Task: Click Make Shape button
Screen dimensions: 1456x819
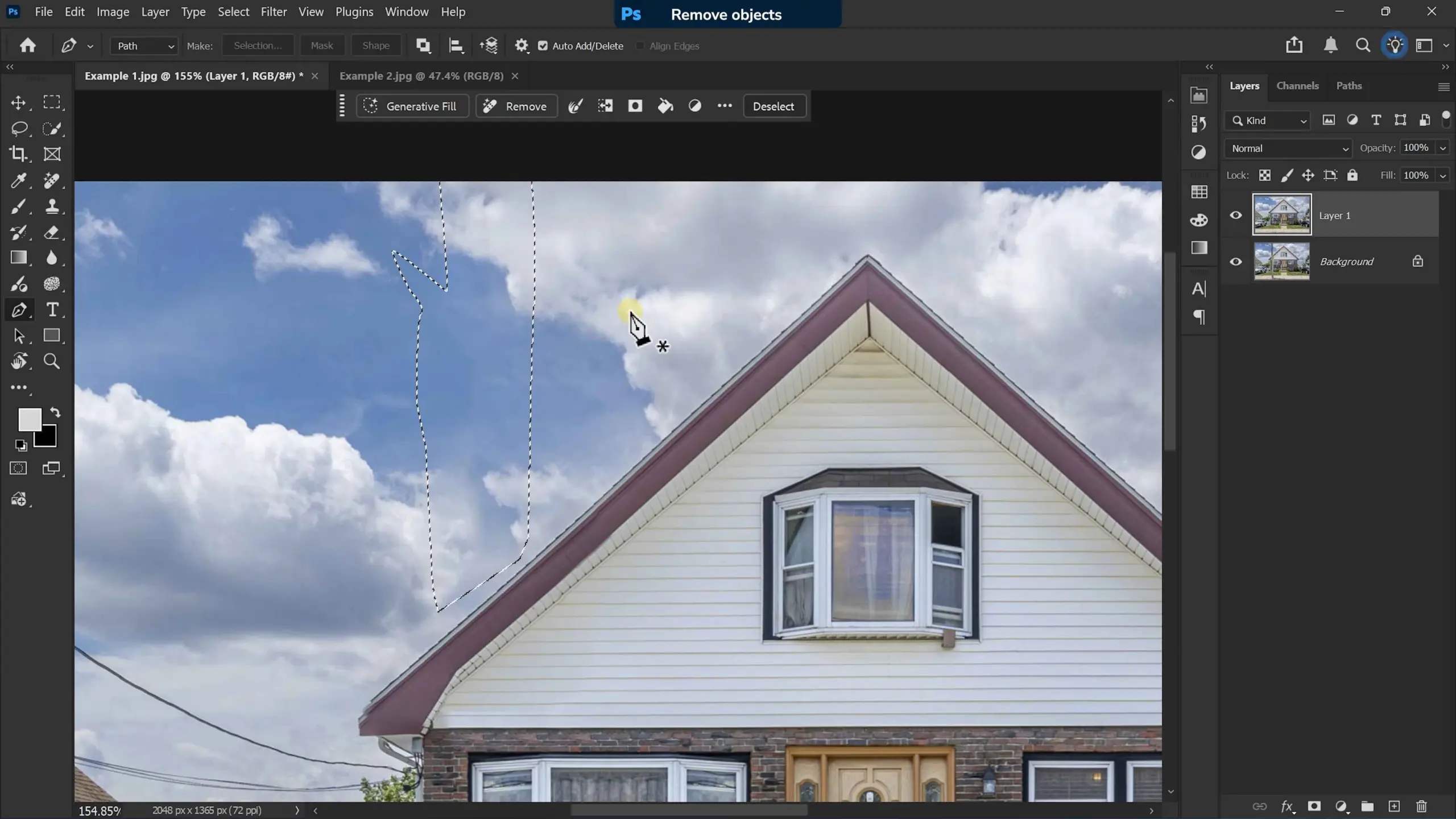Action: point(376,46)
